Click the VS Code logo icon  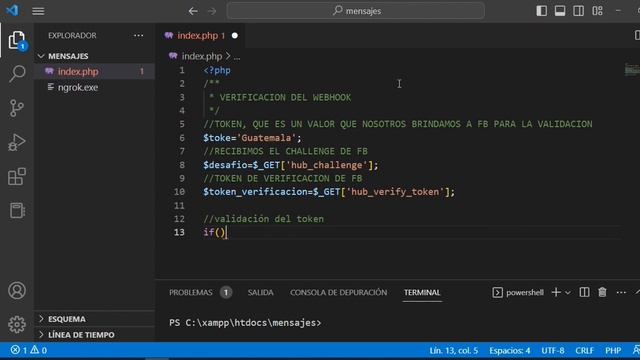[12, 10]
